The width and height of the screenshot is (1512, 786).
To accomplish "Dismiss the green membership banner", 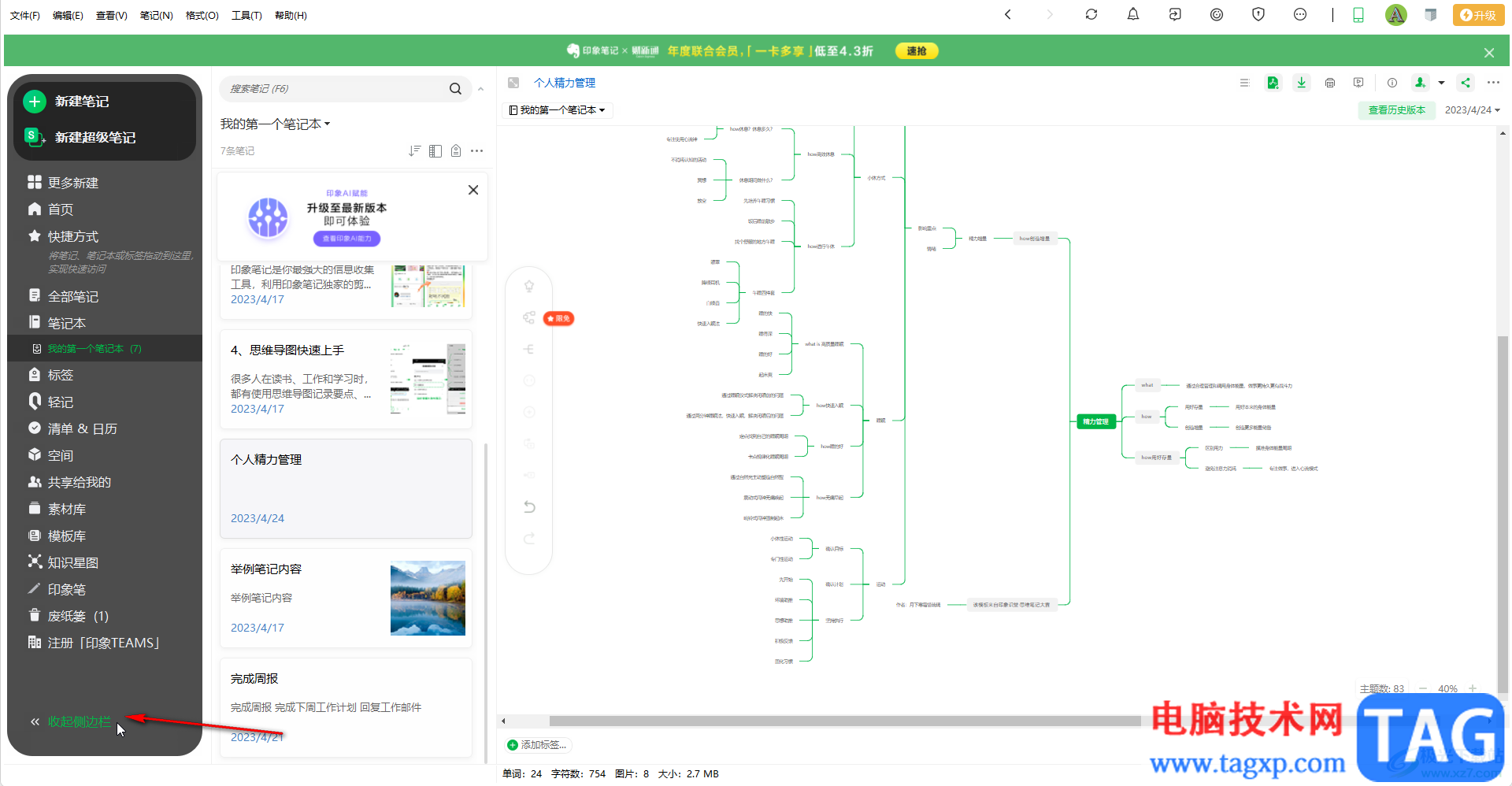I will point(1489,53).
